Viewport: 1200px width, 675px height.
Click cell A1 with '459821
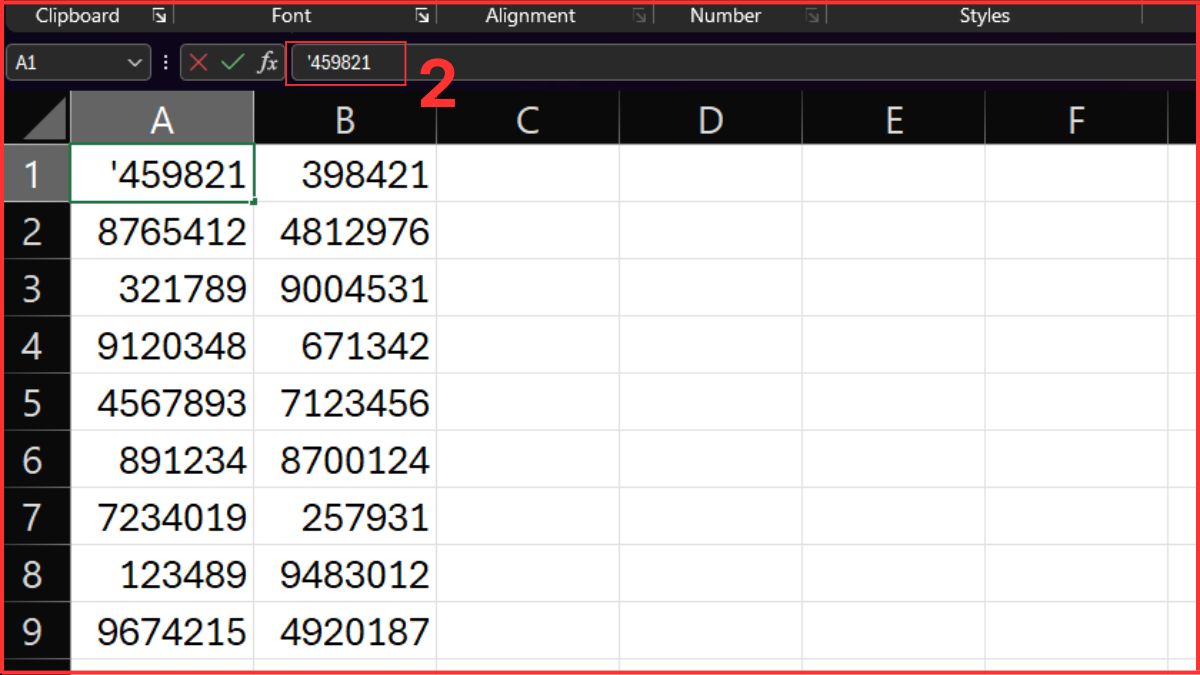[x=162, y=174]
